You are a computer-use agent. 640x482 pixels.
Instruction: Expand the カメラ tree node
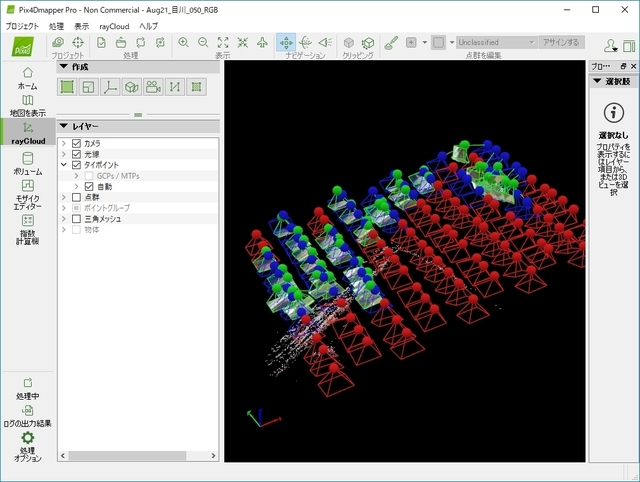coord(64,143)
